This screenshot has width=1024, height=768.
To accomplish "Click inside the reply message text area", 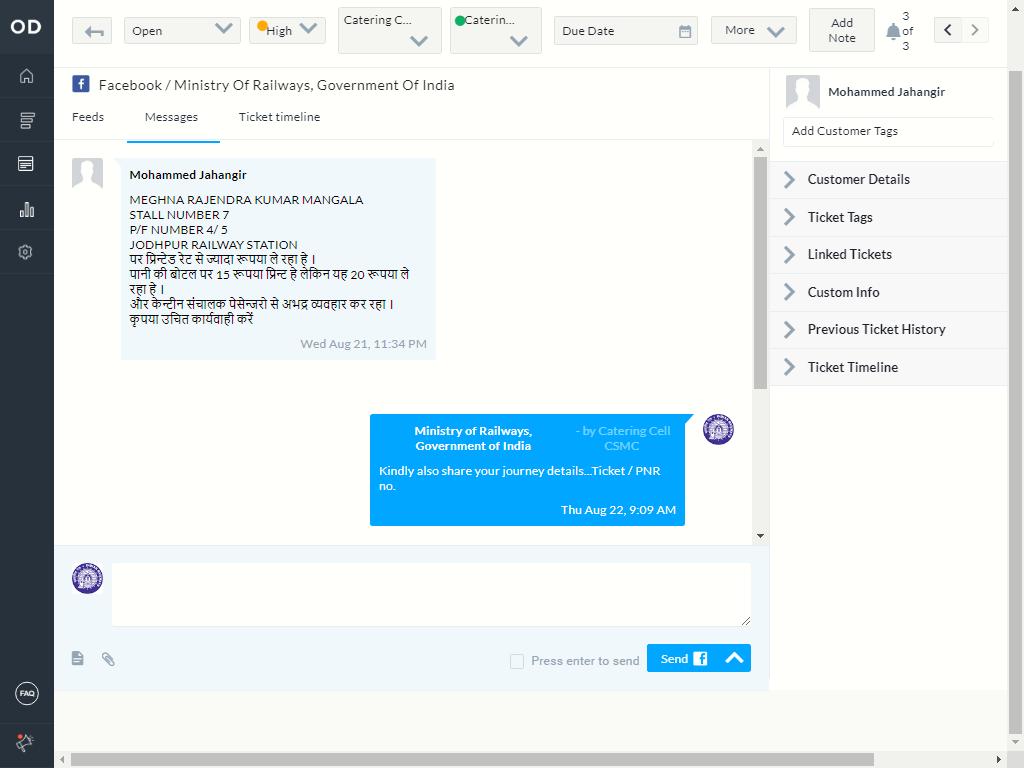I will click(x=431, y=595).
